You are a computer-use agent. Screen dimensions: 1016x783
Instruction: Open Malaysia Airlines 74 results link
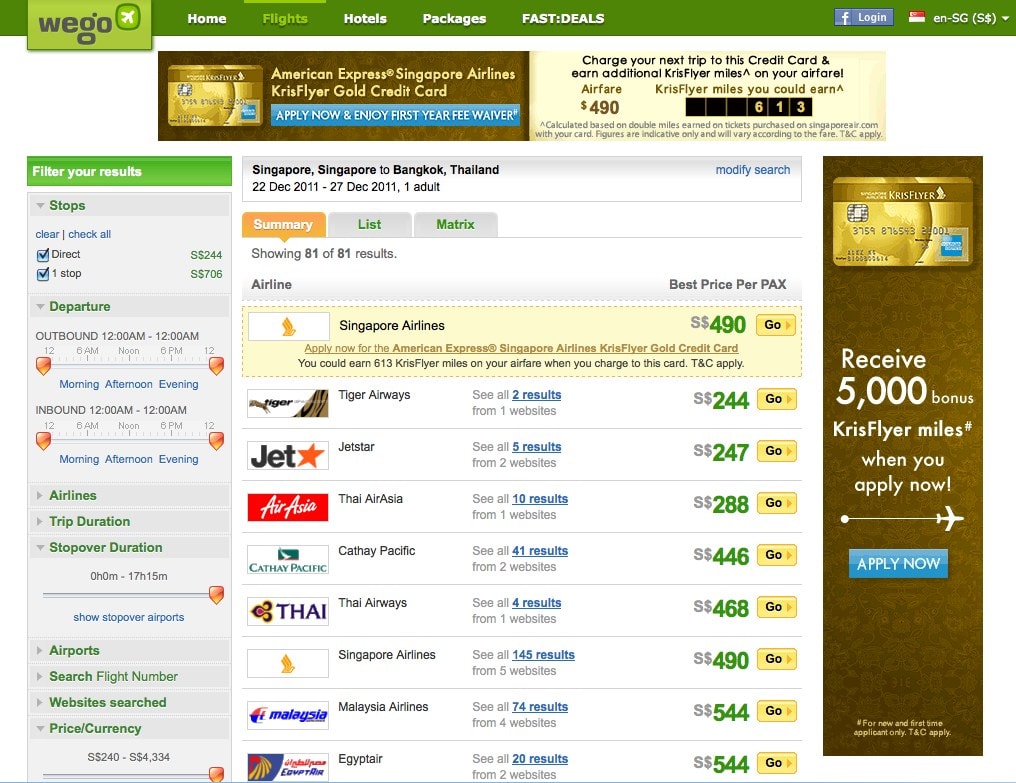tap(540, 707)
